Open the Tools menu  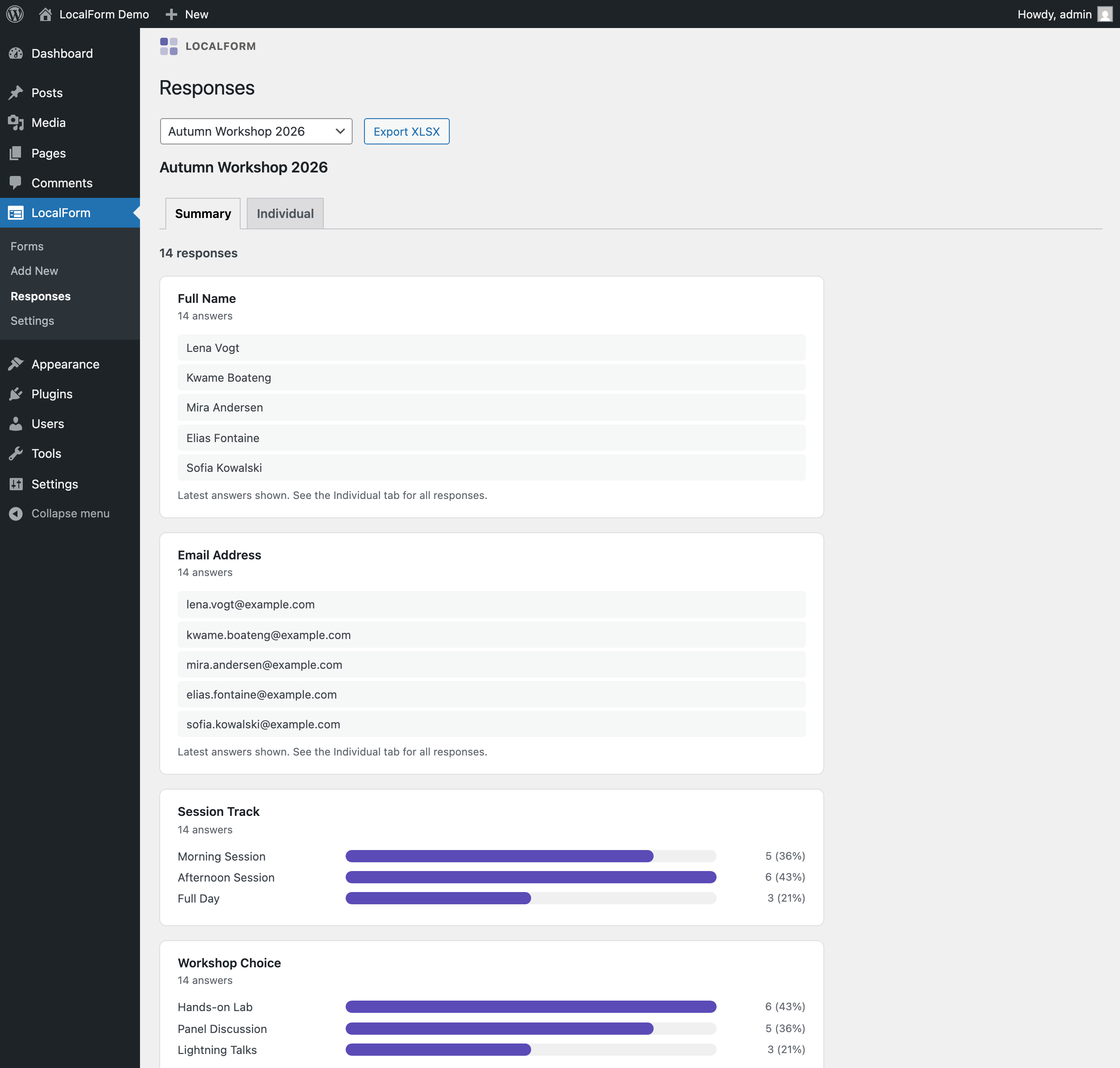pyautogui.click(x=70, y=454)
